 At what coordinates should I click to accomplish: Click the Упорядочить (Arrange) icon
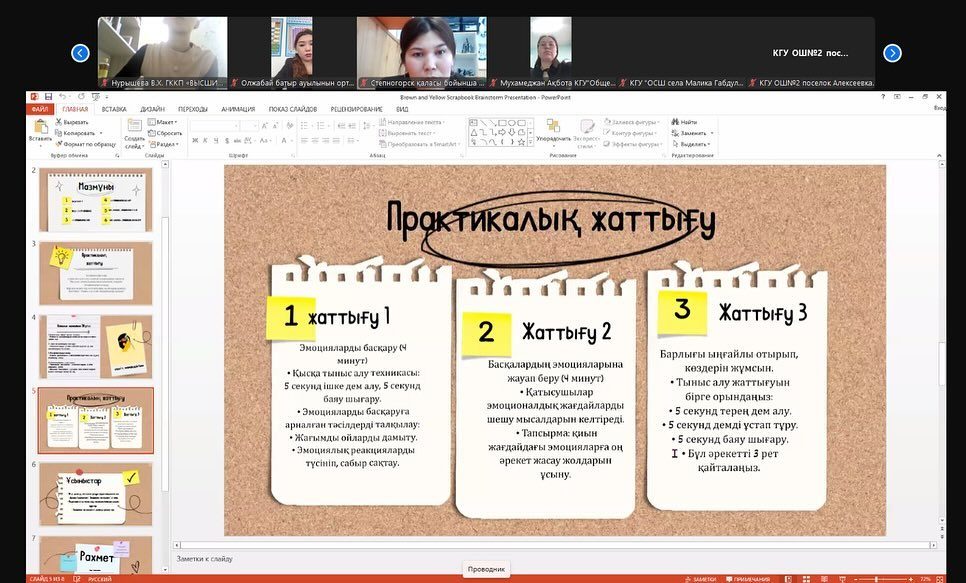pyautogui.click(x=552, y=127)
